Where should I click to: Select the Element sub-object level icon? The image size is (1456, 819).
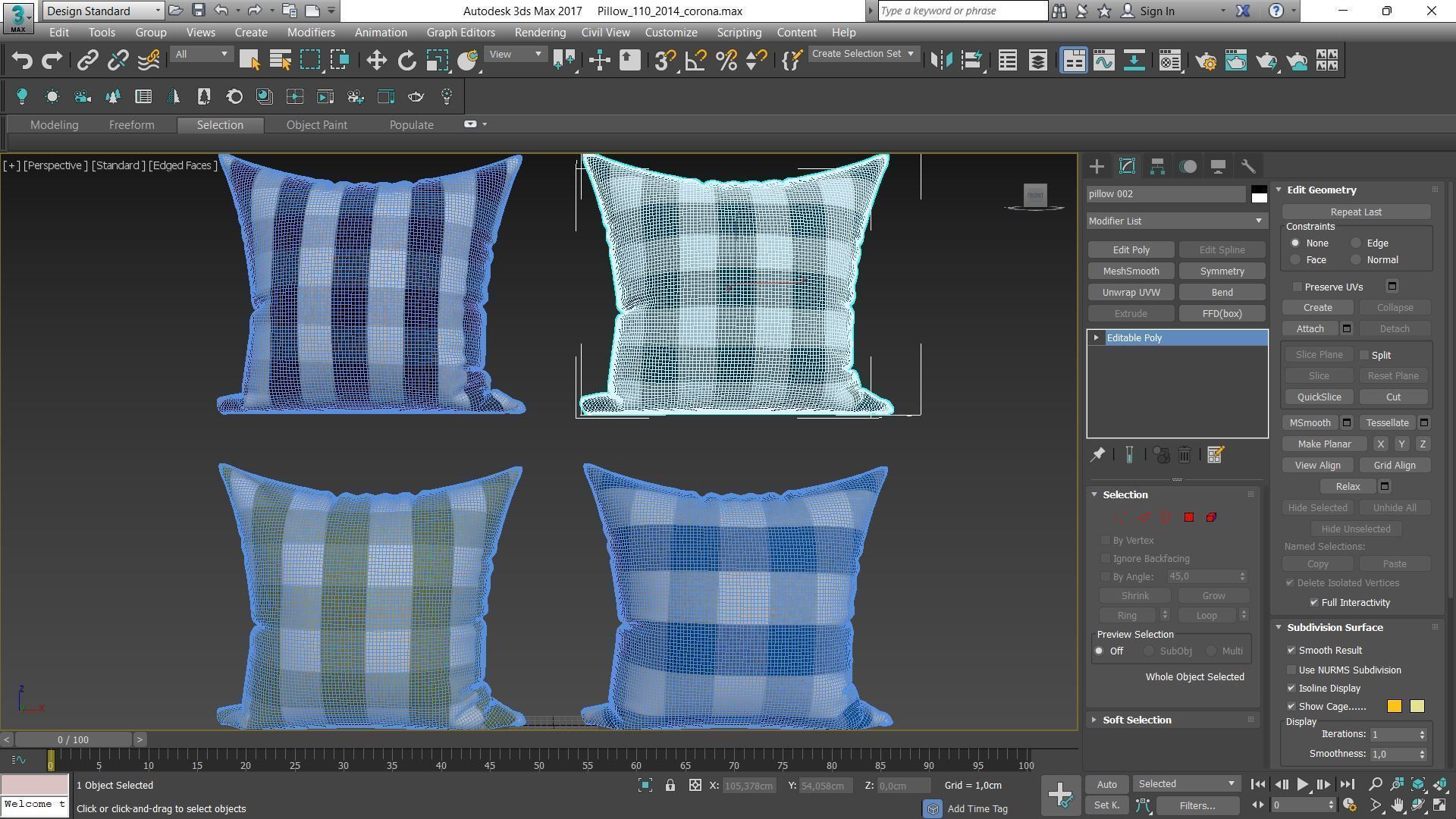pyautogui.click(x=1212, y=517)
